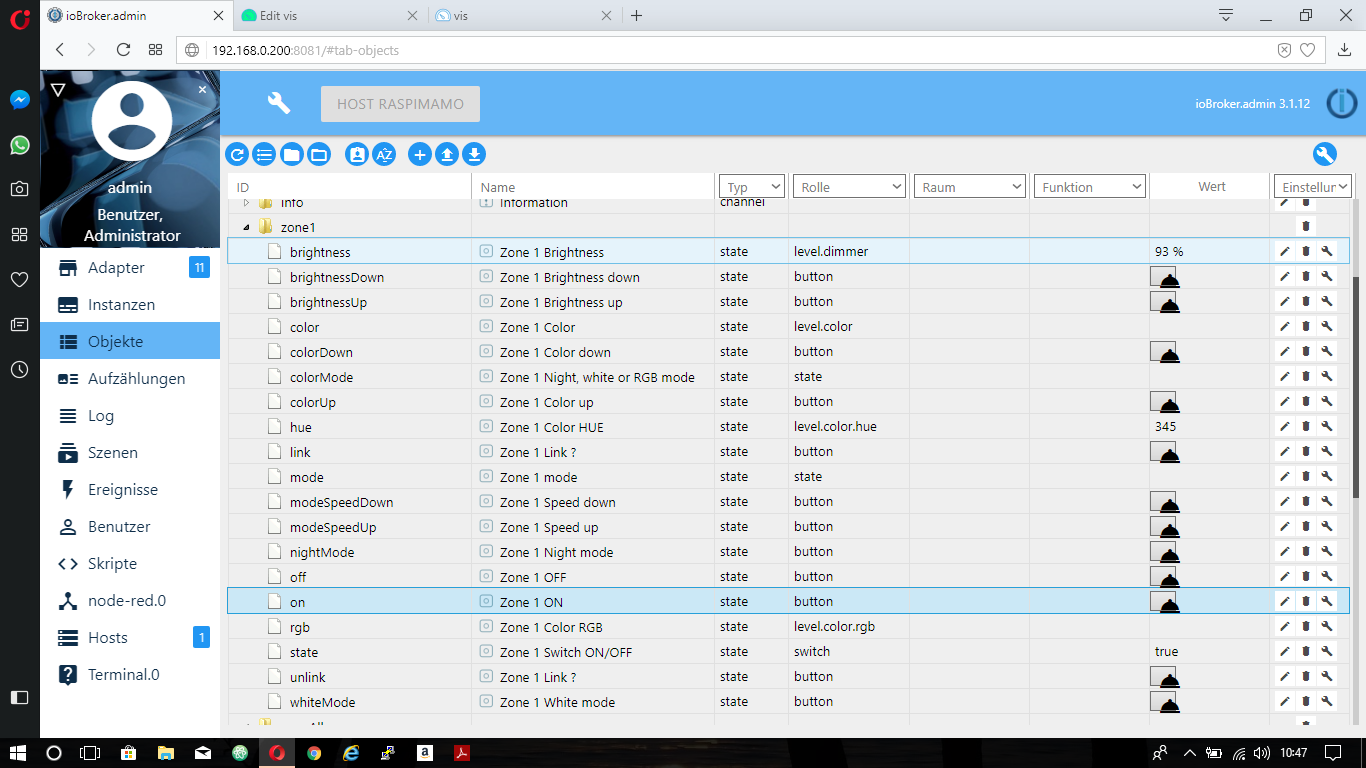
Task: Click the 93 % brightness value
Action: [x=1169, y=252]
